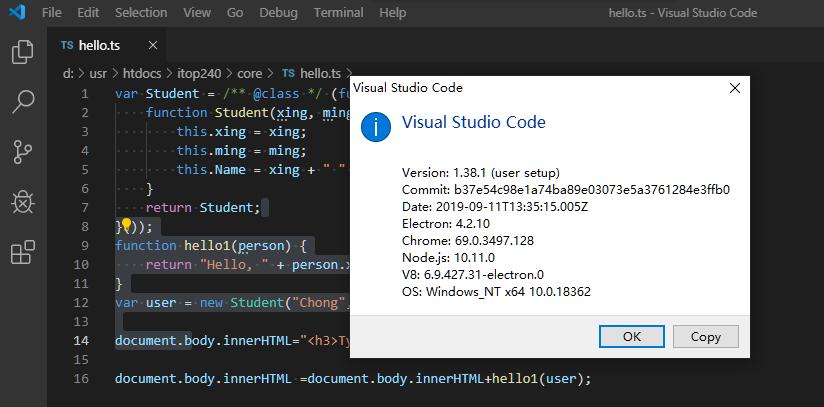Click the OK button in the dialog
This screenshot has width=824, height=407.
click(632, 337)
